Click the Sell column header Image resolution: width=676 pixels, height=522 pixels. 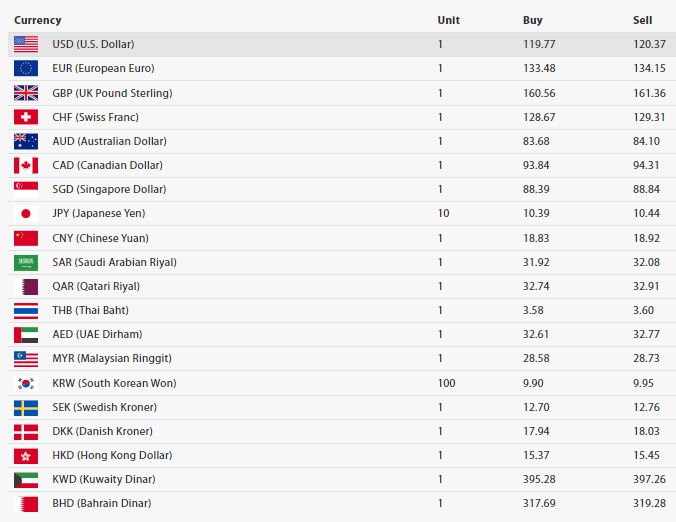642,20
